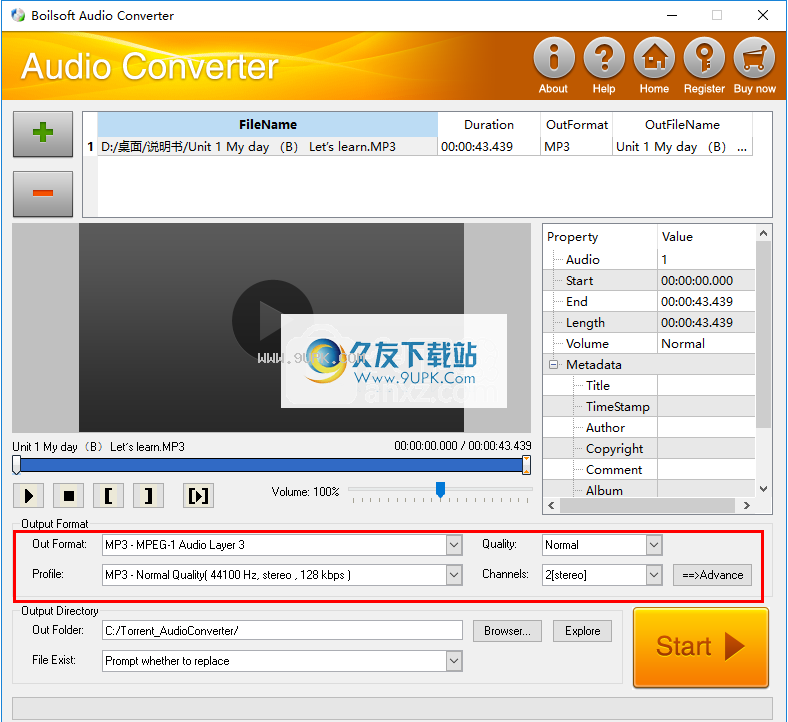This screenshot has width=788, height=722.
Task: Click the OutFileName column header
Action: tap(682, 125)
